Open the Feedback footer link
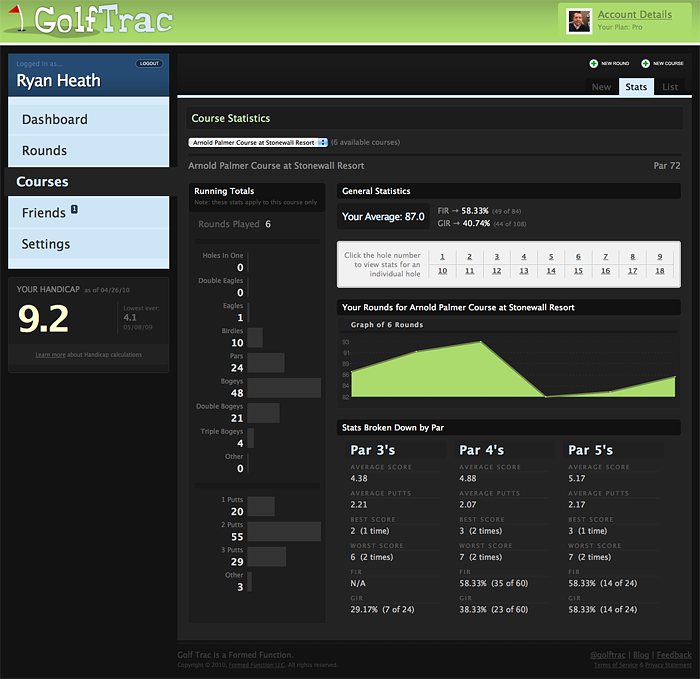700x679 pixels. [674, 655]
